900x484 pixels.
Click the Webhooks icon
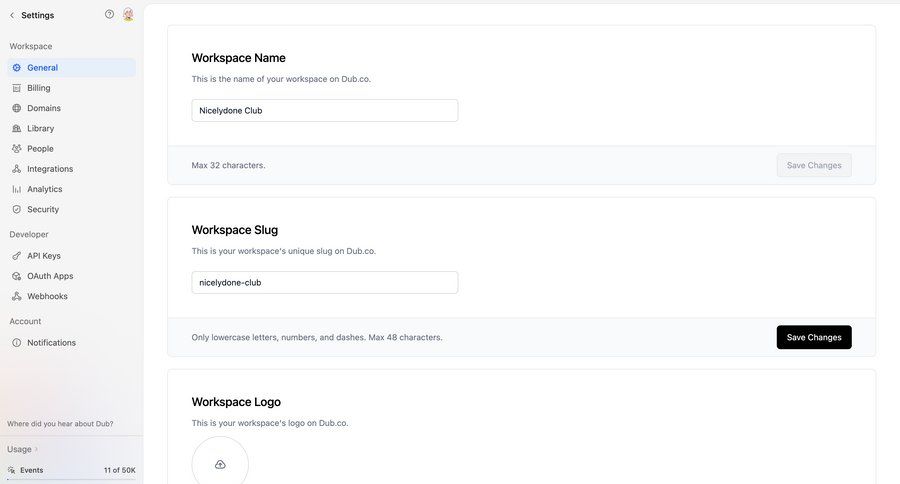(17, 296)
